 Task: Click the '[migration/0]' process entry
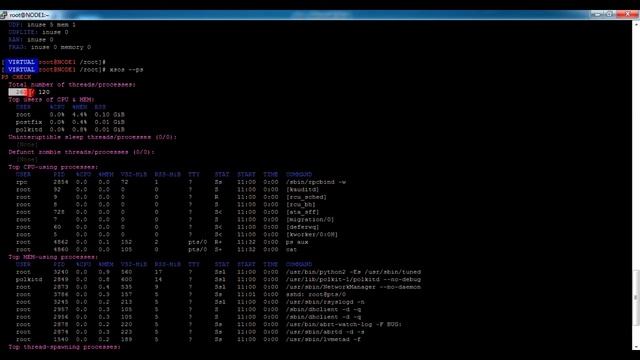coord(310,220)
